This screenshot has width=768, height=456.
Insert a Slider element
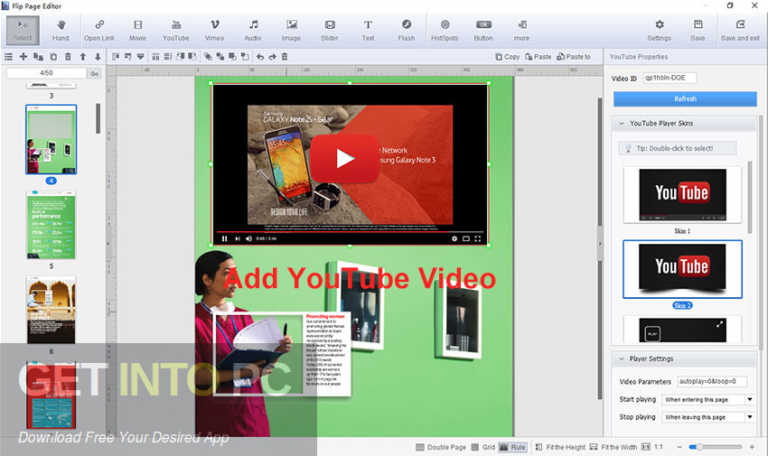pyautogui.click(x=330, y=30)
